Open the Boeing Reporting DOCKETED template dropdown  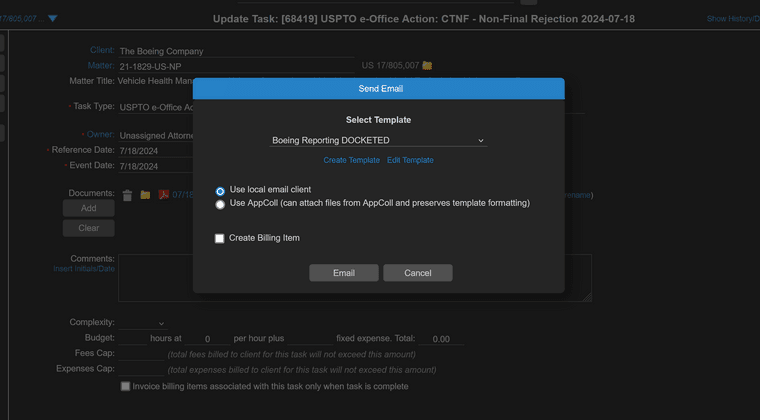pyautogui.click(x=378, y=141)
